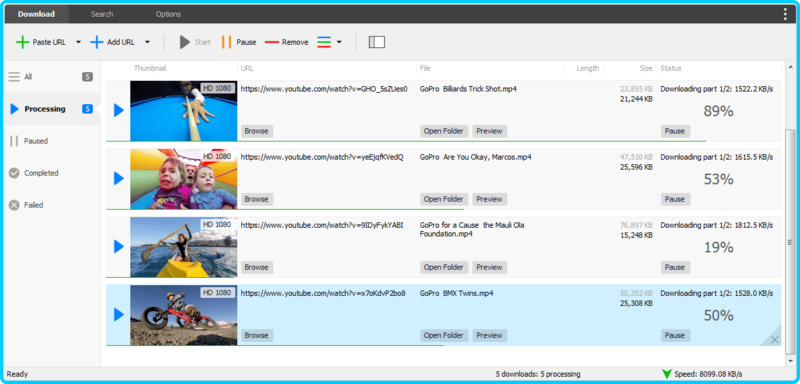This screenshot has height=384, width=800.
Task: Select the Paused filter in sidebar
Action: (x=52, y=141)
